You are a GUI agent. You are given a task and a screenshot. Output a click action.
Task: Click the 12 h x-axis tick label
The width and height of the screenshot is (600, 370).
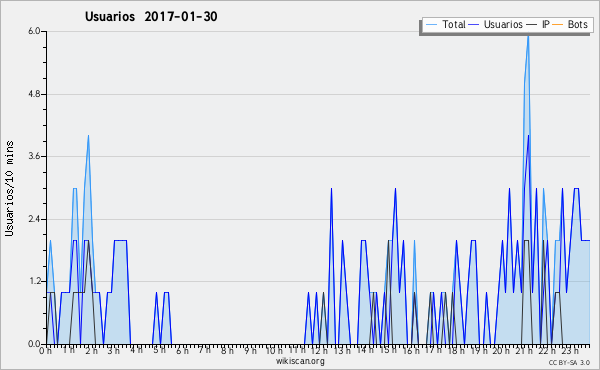[319, 350]
